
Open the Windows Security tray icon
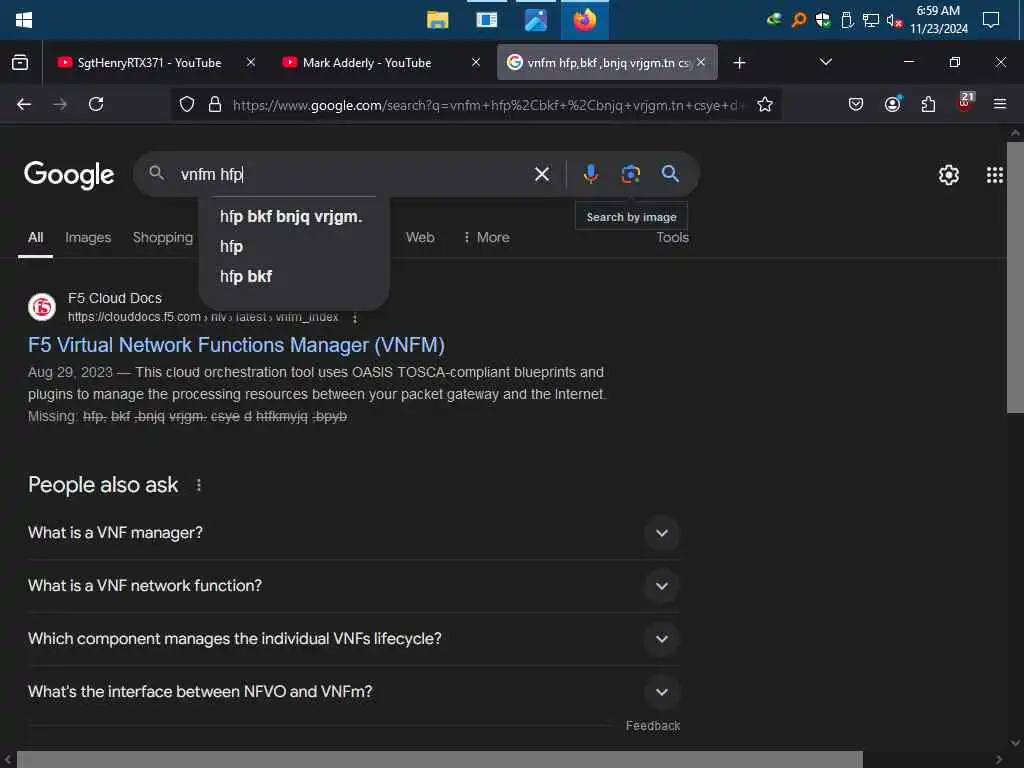coord(823,20)
